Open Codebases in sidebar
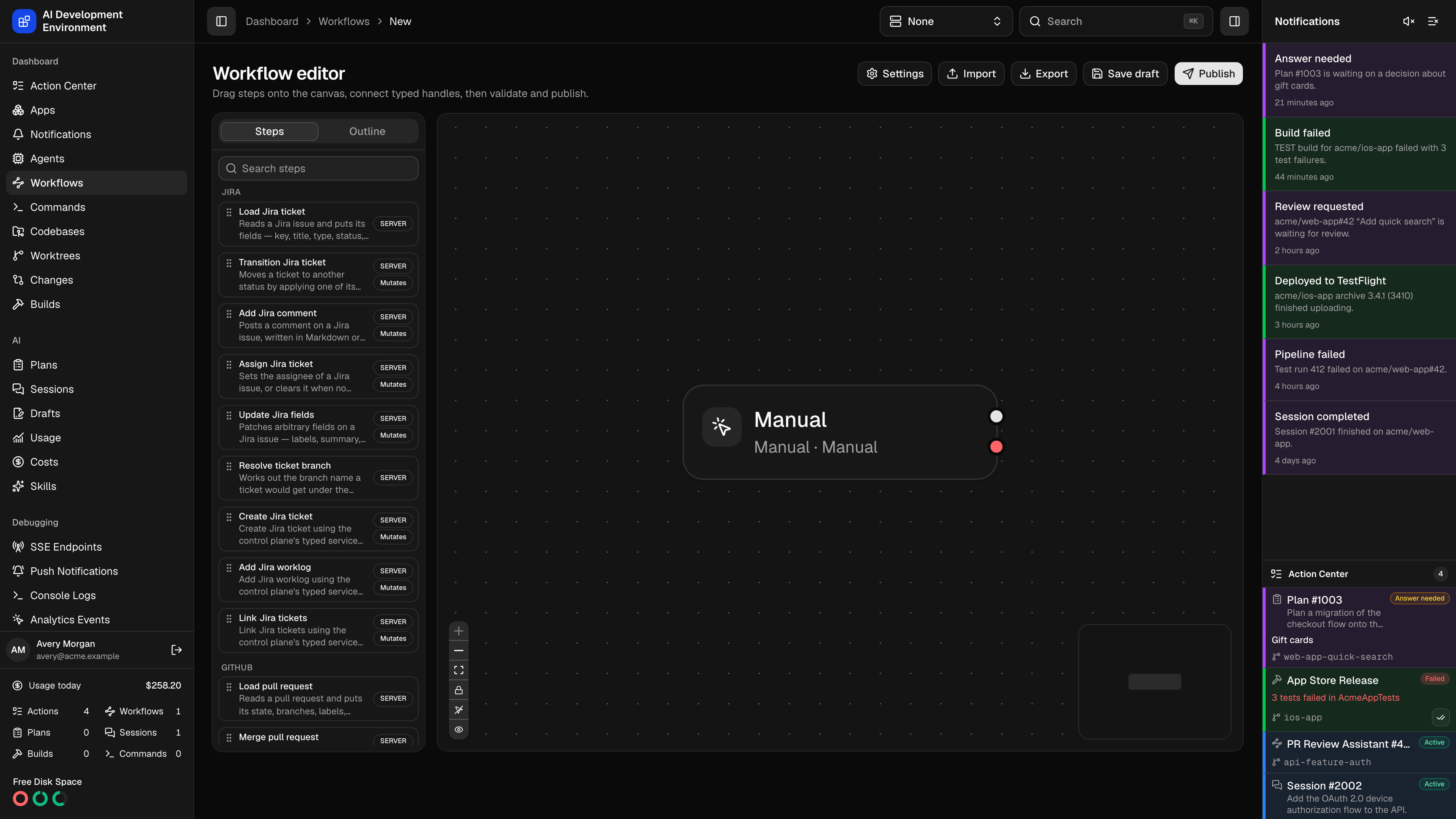This screenshot has width=1456, height=819. (x=97, y=232)
